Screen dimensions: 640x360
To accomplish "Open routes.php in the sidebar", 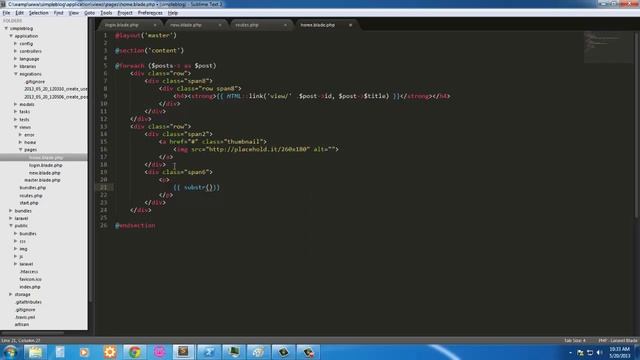I will click(31, 196).
